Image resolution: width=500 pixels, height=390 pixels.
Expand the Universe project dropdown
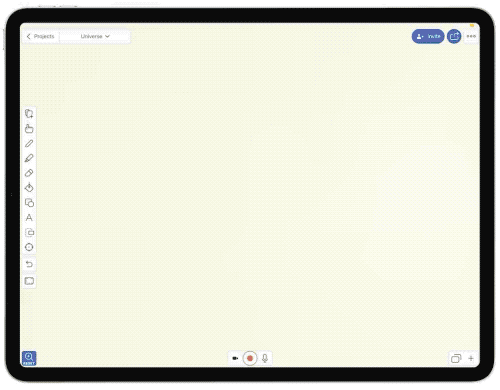95,36
